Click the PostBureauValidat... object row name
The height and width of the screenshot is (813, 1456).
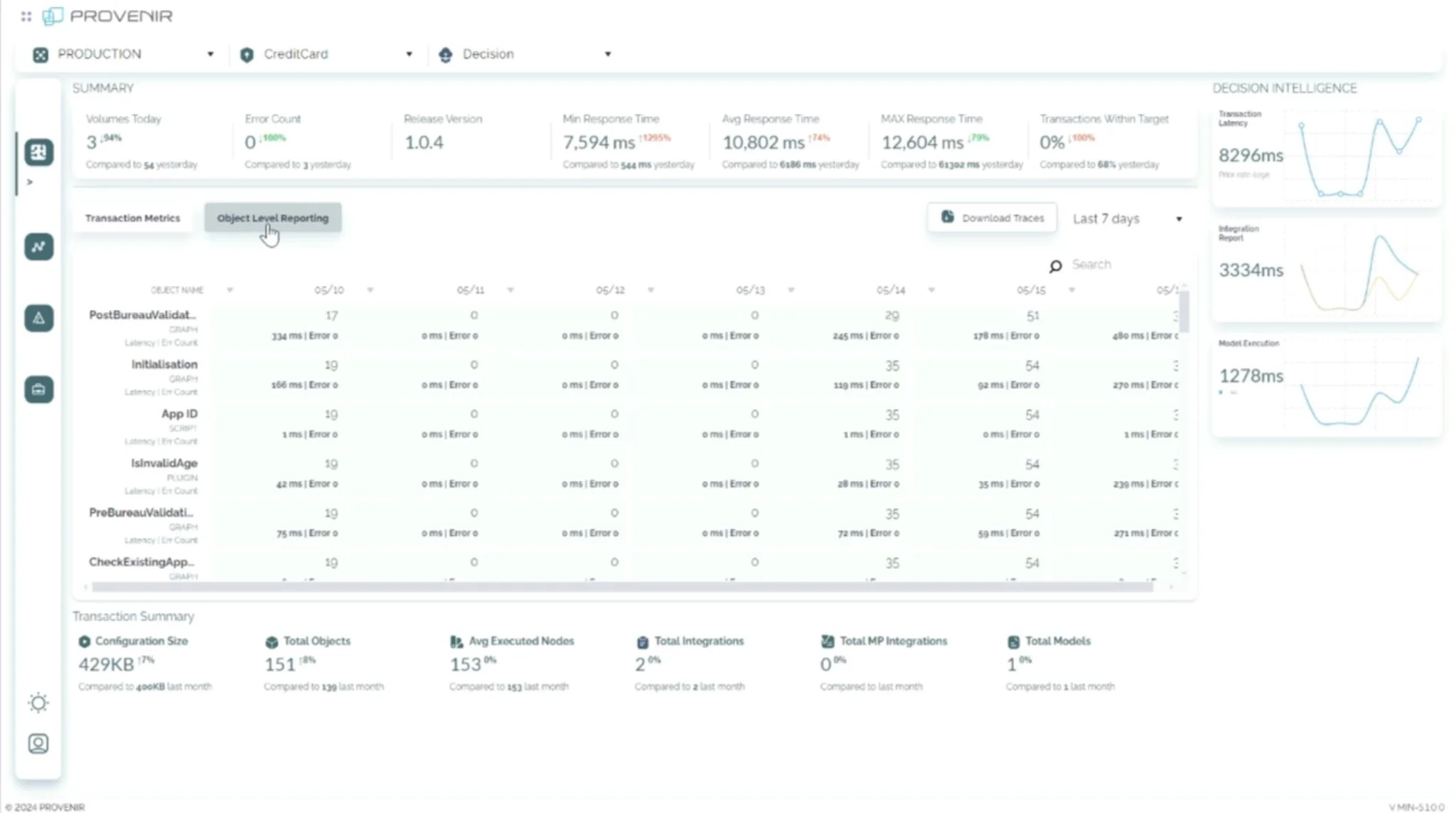pyautogui.click(x=142, y=315)
